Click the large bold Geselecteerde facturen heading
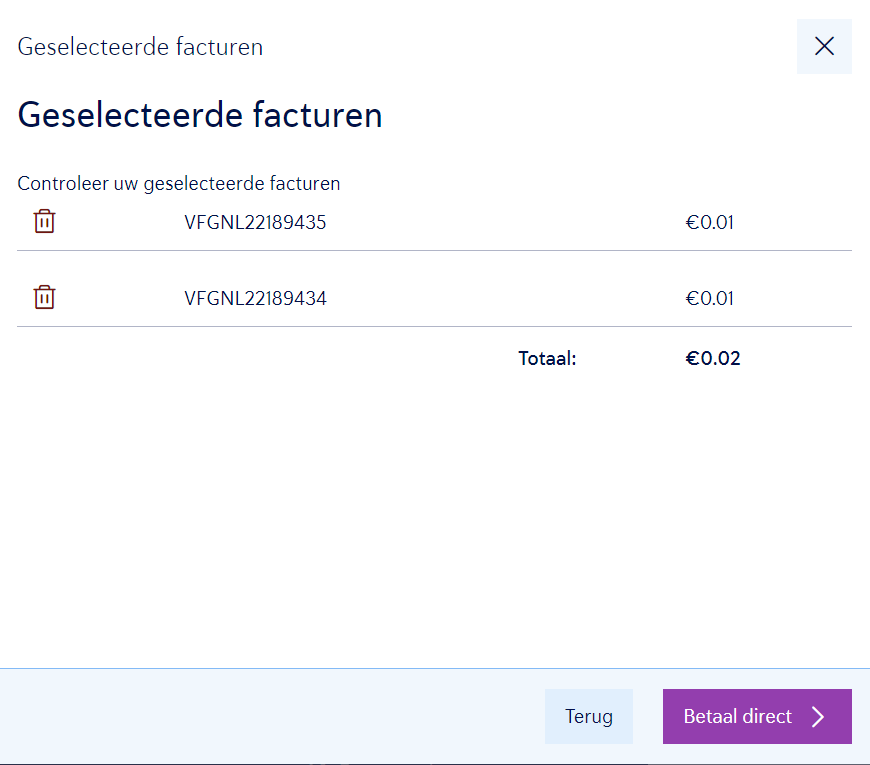The height and width of the screenshot is (765, 870). pyautogui.click(x=200, y=116)
